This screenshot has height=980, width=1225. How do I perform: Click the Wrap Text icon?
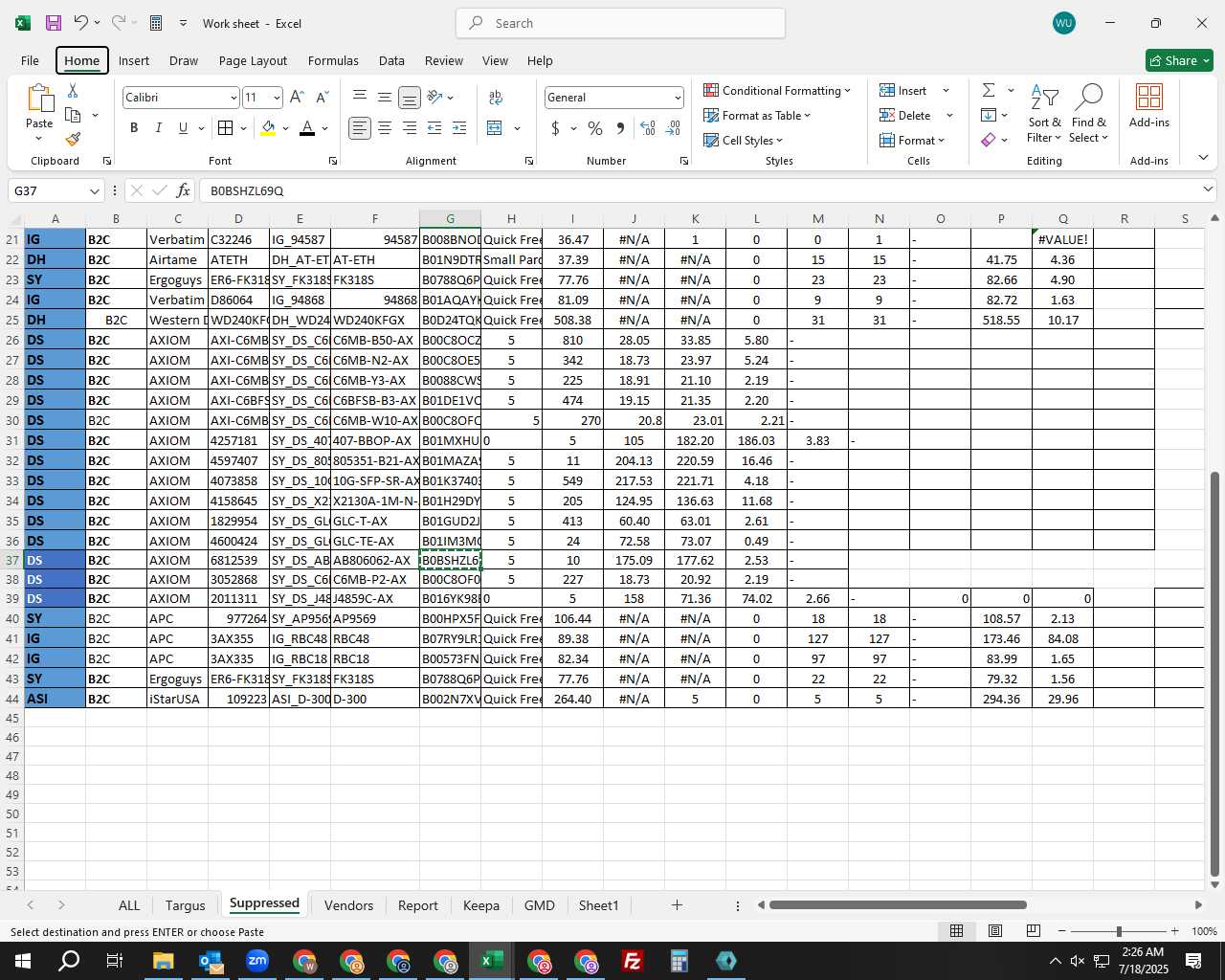tap(496, 98)
